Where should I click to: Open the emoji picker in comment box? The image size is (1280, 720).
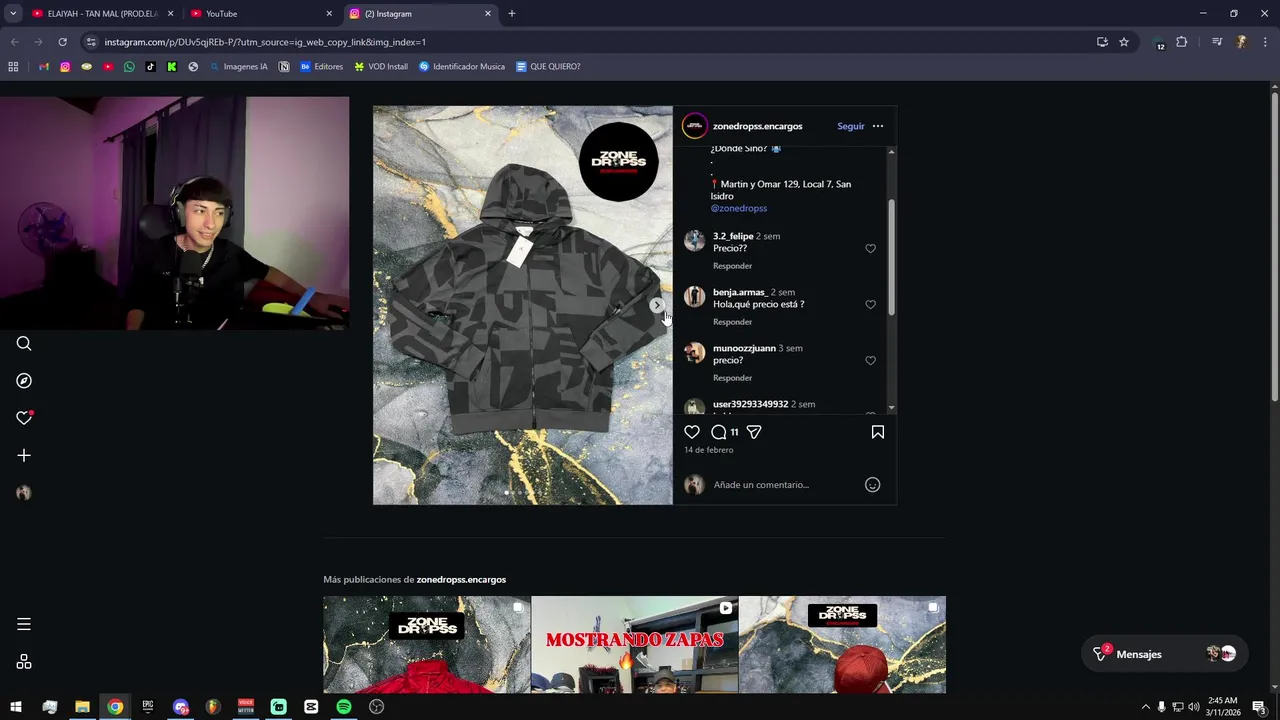tap(872, 485)
